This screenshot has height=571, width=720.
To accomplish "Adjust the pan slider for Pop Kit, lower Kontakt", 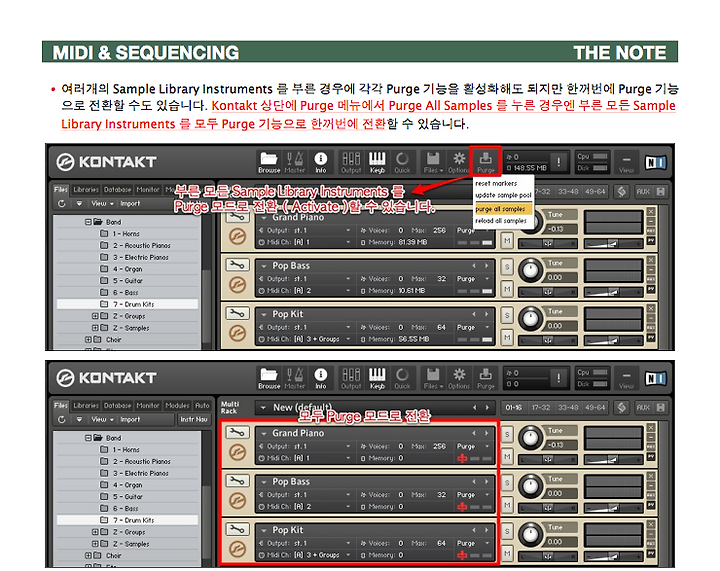I will [x=547, y=557].
